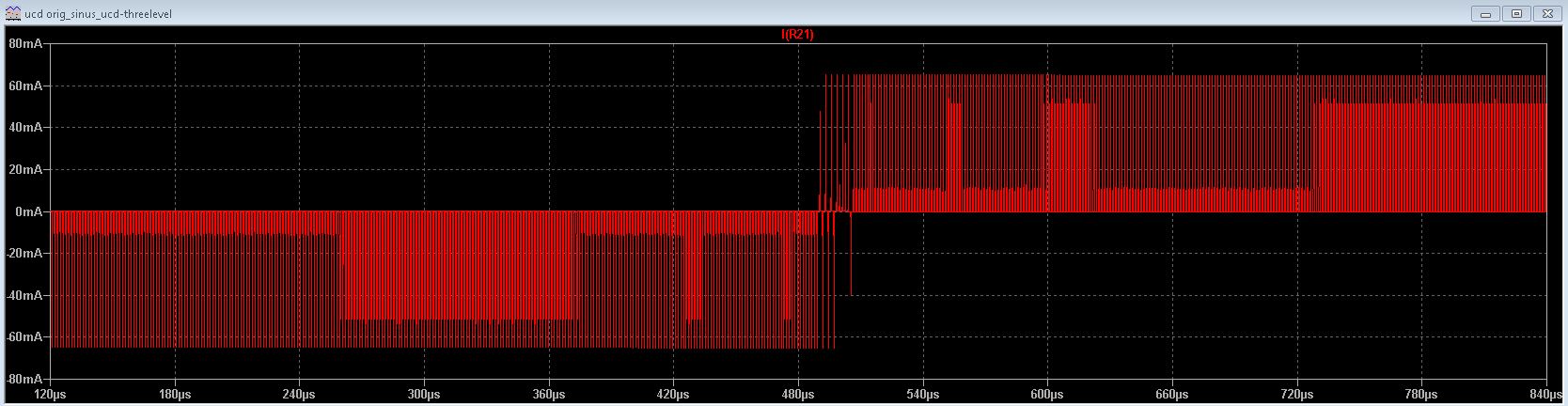Viewport: 1568px width, 406px height.
Task: Click the 80mA vertical axis label
Action: pos(24,43)
